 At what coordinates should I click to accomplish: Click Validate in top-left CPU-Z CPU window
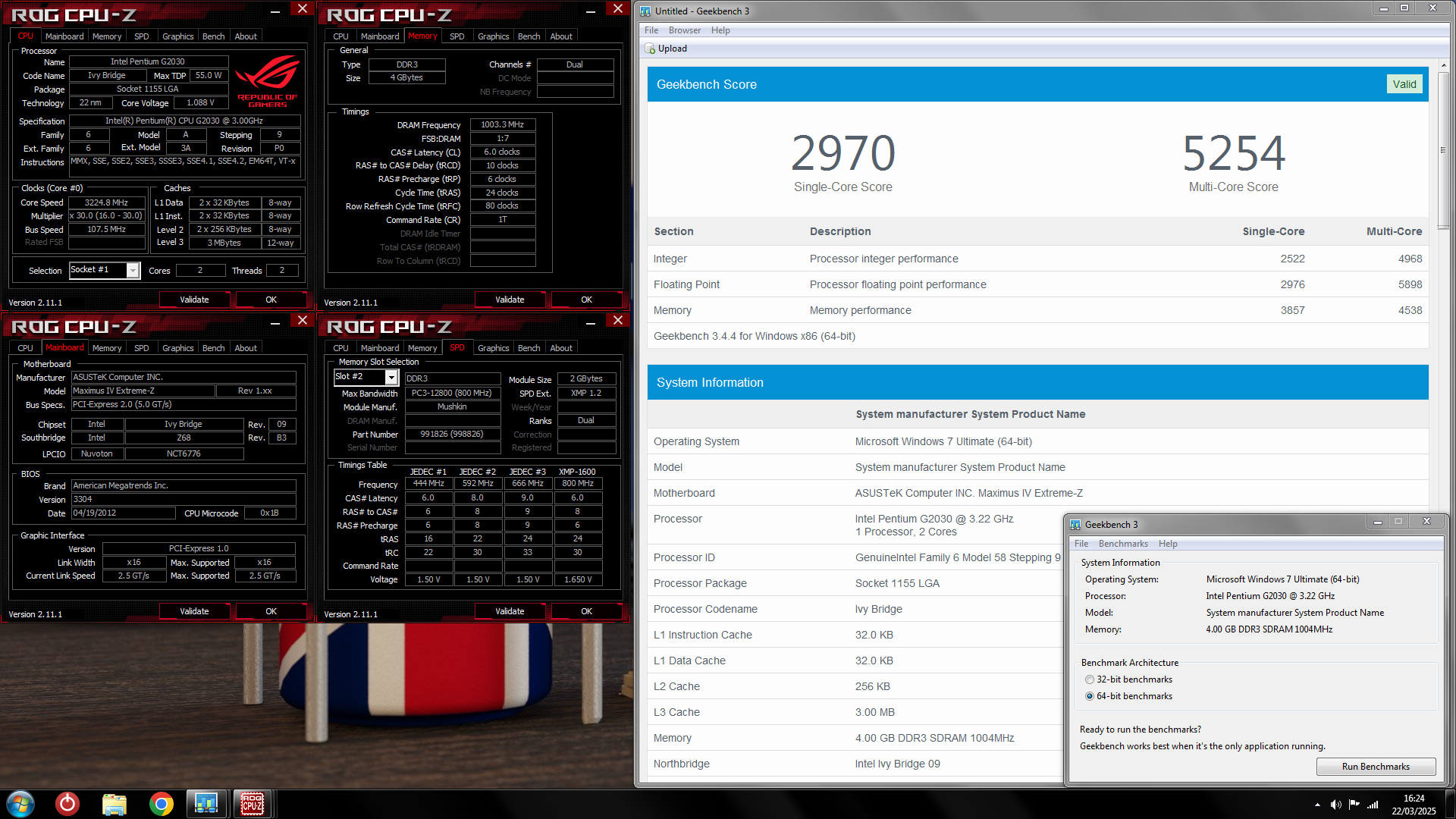(194, 300)
